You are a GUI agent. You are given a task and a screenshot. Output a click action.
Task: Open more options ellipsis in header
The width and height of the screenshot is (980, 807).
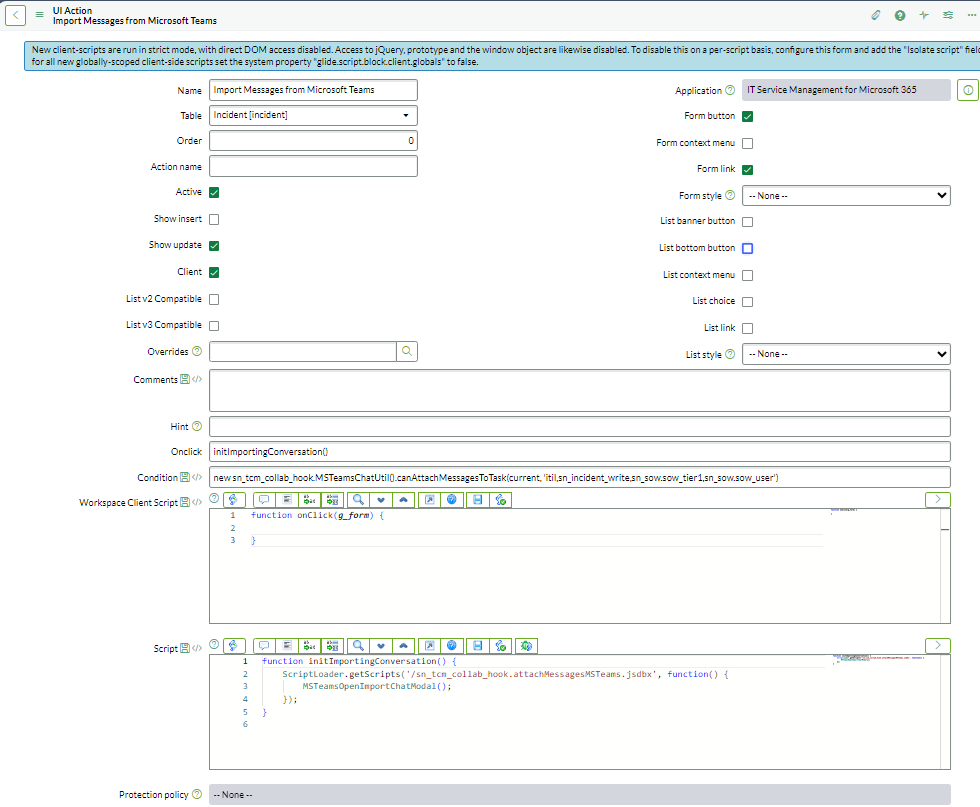pyautogui.click(x=972, y=15)
